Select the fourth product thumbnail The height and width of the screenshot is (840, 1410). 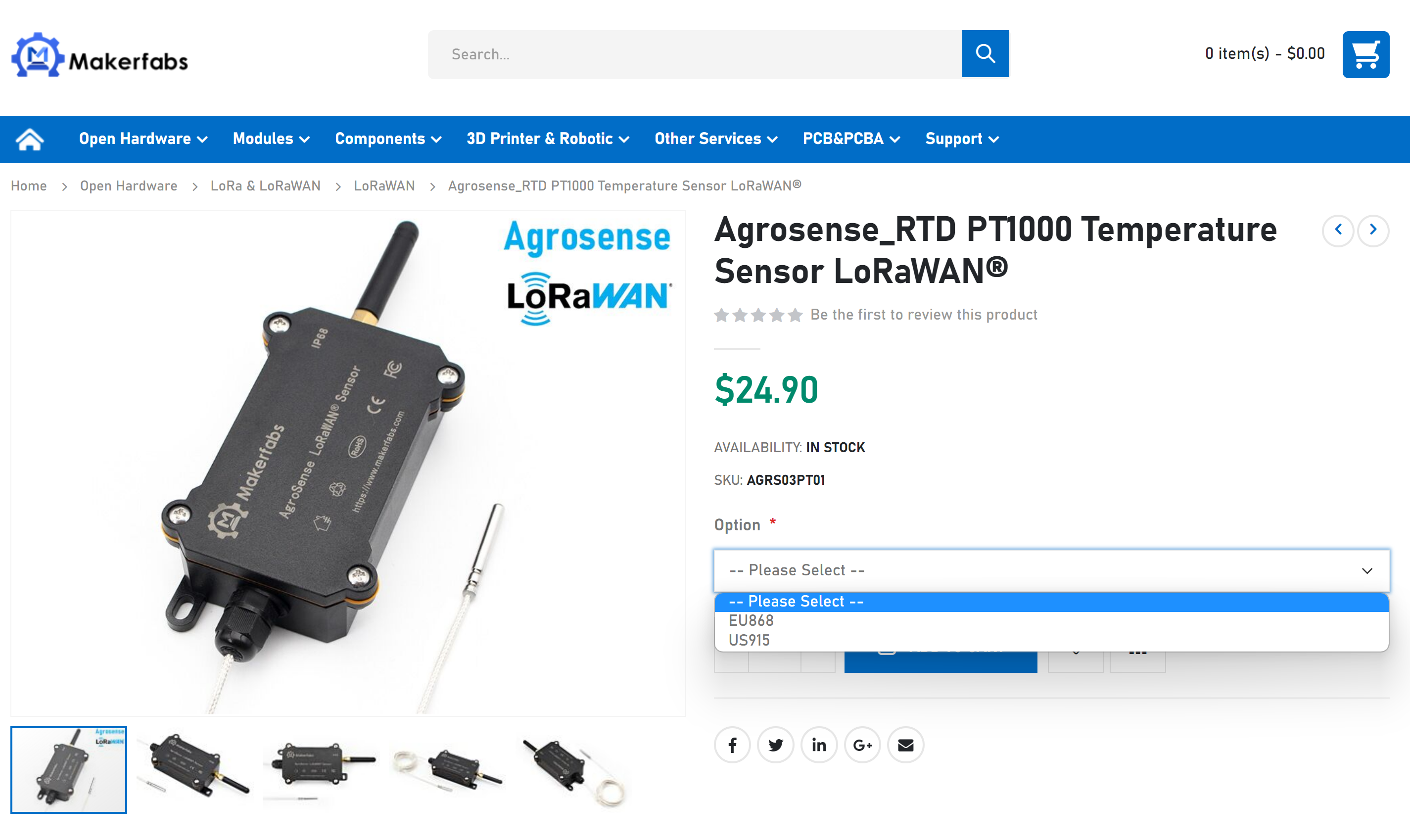tap(447, 770)
